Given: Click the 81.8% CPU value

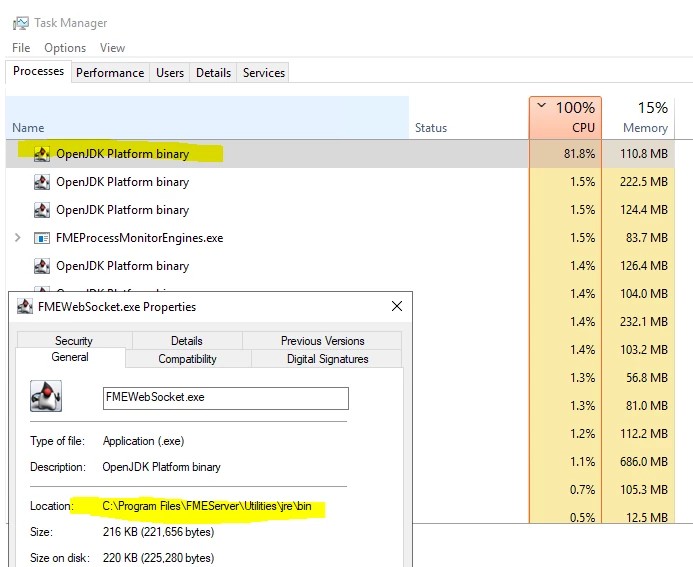Looking at the screenshot, I should point(579,154).
